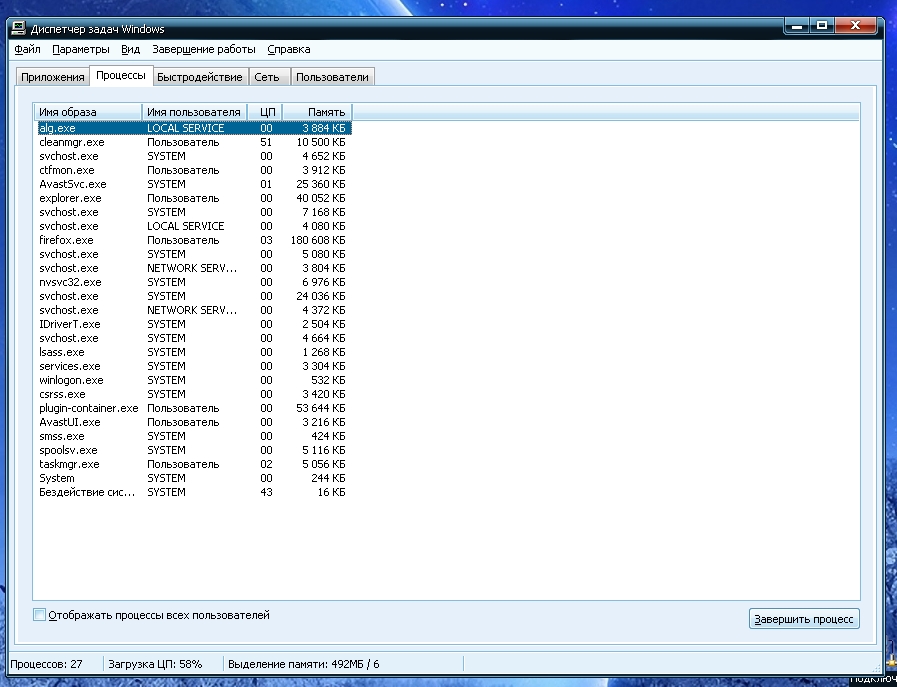Open the Параметры menu
This screenshot has height=687, width=897.
click(81, 49)
